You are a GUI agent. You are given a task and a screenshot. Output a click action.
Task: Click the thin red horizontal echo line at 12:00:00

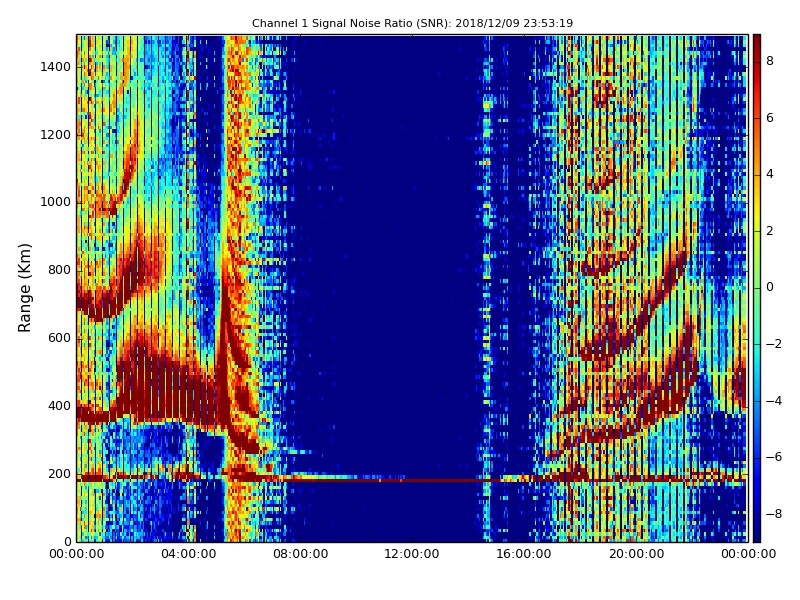pyautogui.click(x=412, y=480)
